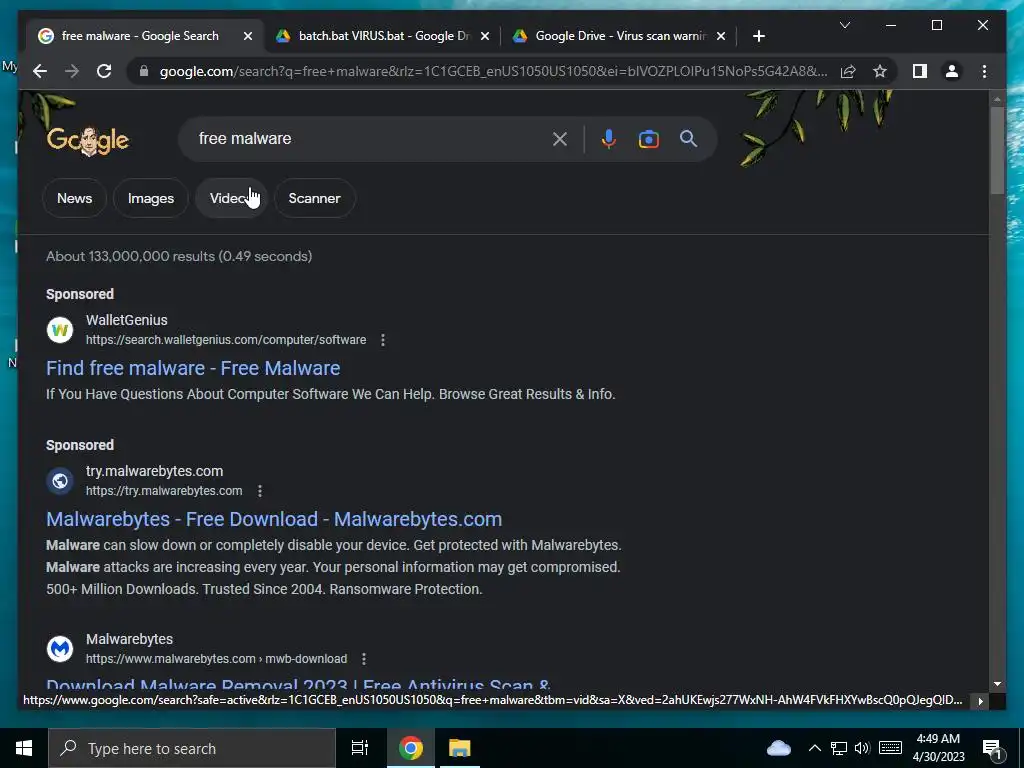Select the Scanner filter chip
Screen dimensions: 1024x768
315,198
